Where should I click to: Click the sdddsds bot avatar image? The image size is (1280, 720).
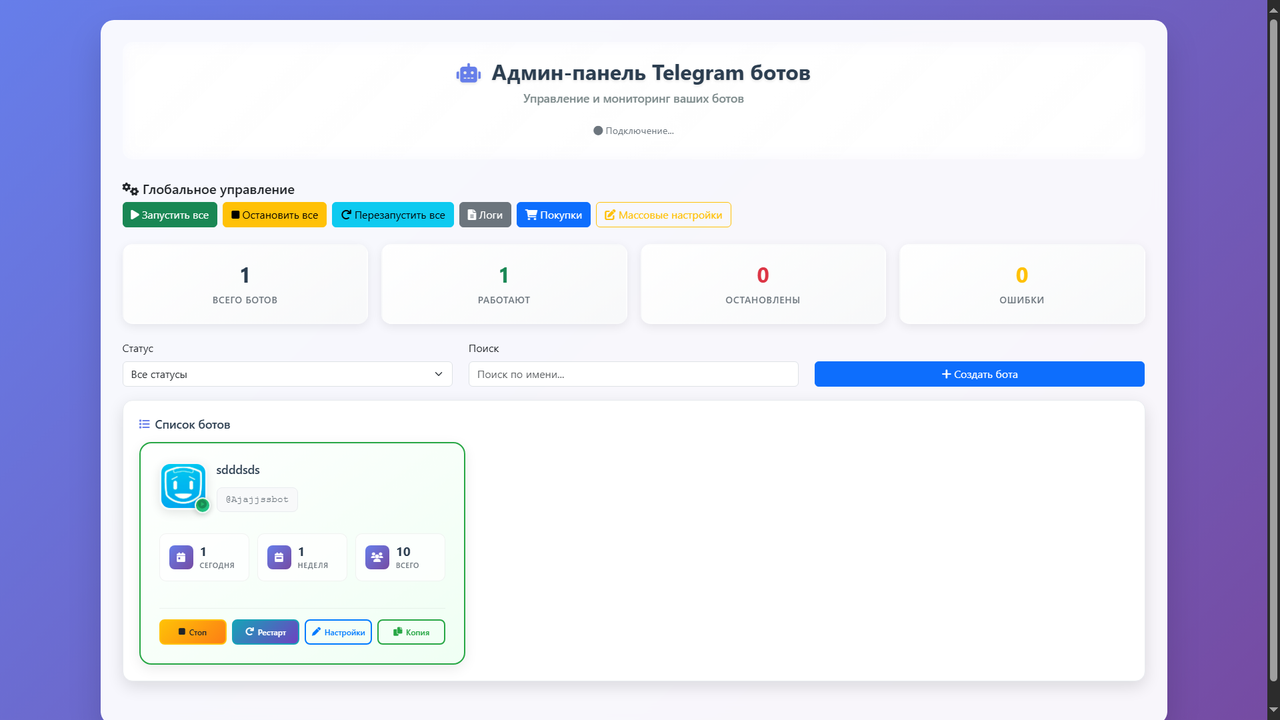tap(183, 486)
